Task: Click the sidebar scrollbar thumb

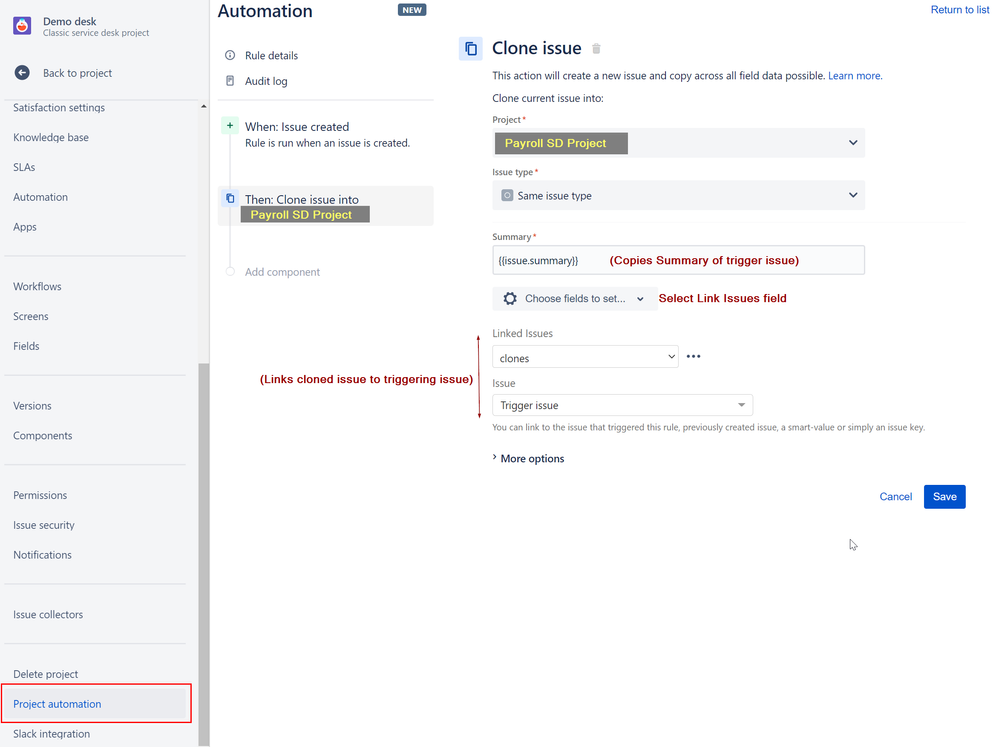Action: tap(204, 554)
